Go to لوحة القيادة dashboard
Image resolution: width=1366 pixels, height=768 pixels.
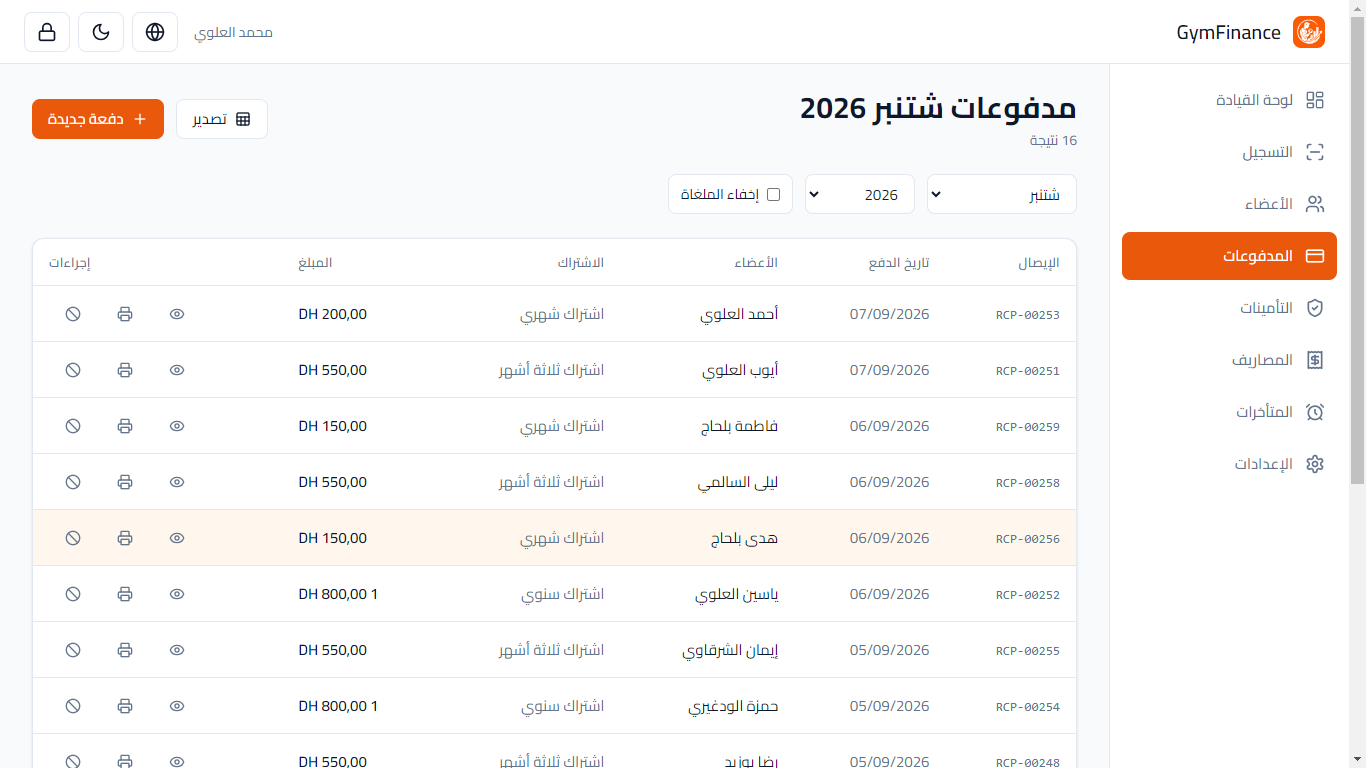[x=1229, y=100]
